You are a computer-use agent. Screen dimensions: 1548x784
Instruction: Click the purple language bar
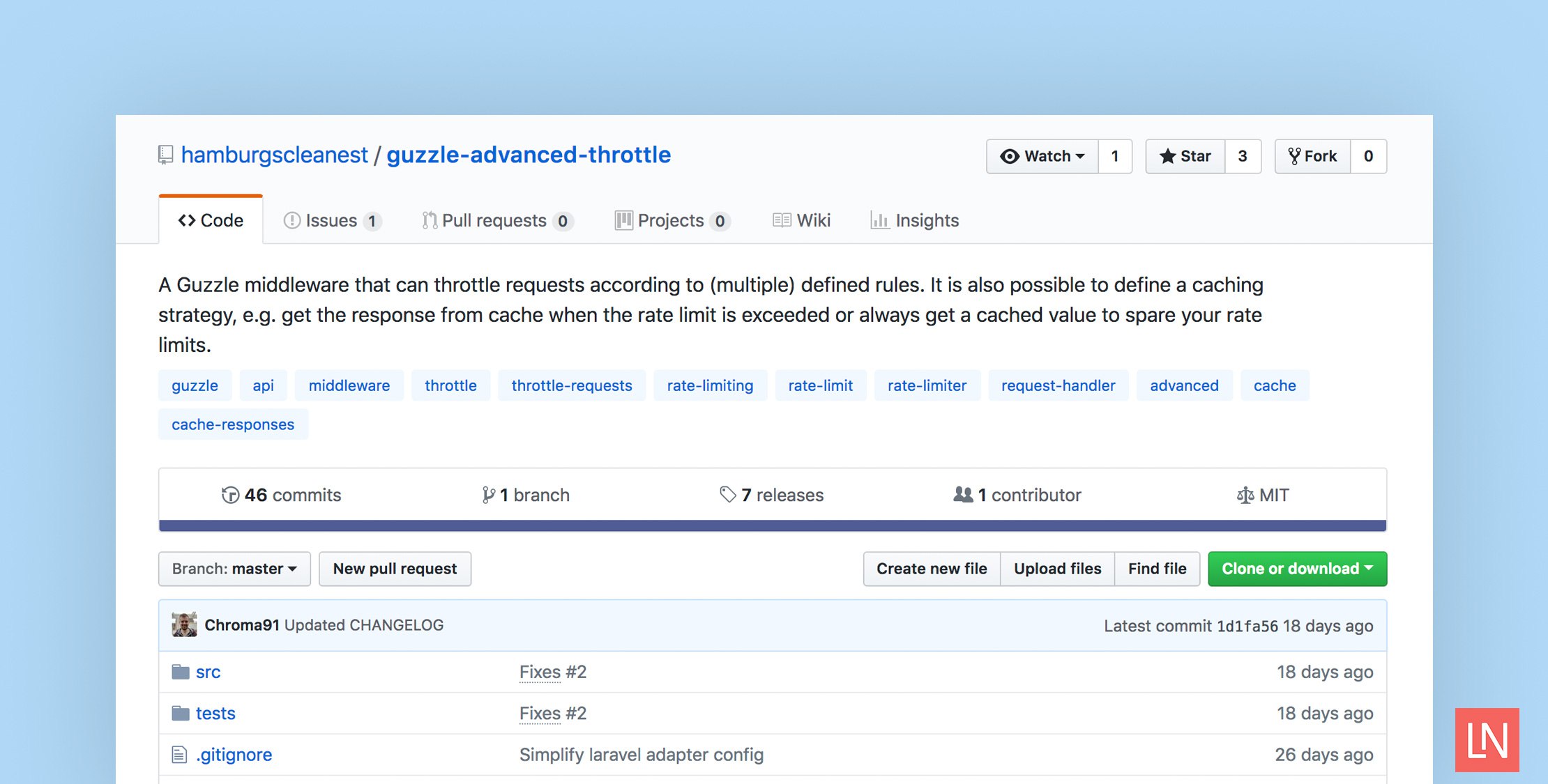click(x=773, y=525)
